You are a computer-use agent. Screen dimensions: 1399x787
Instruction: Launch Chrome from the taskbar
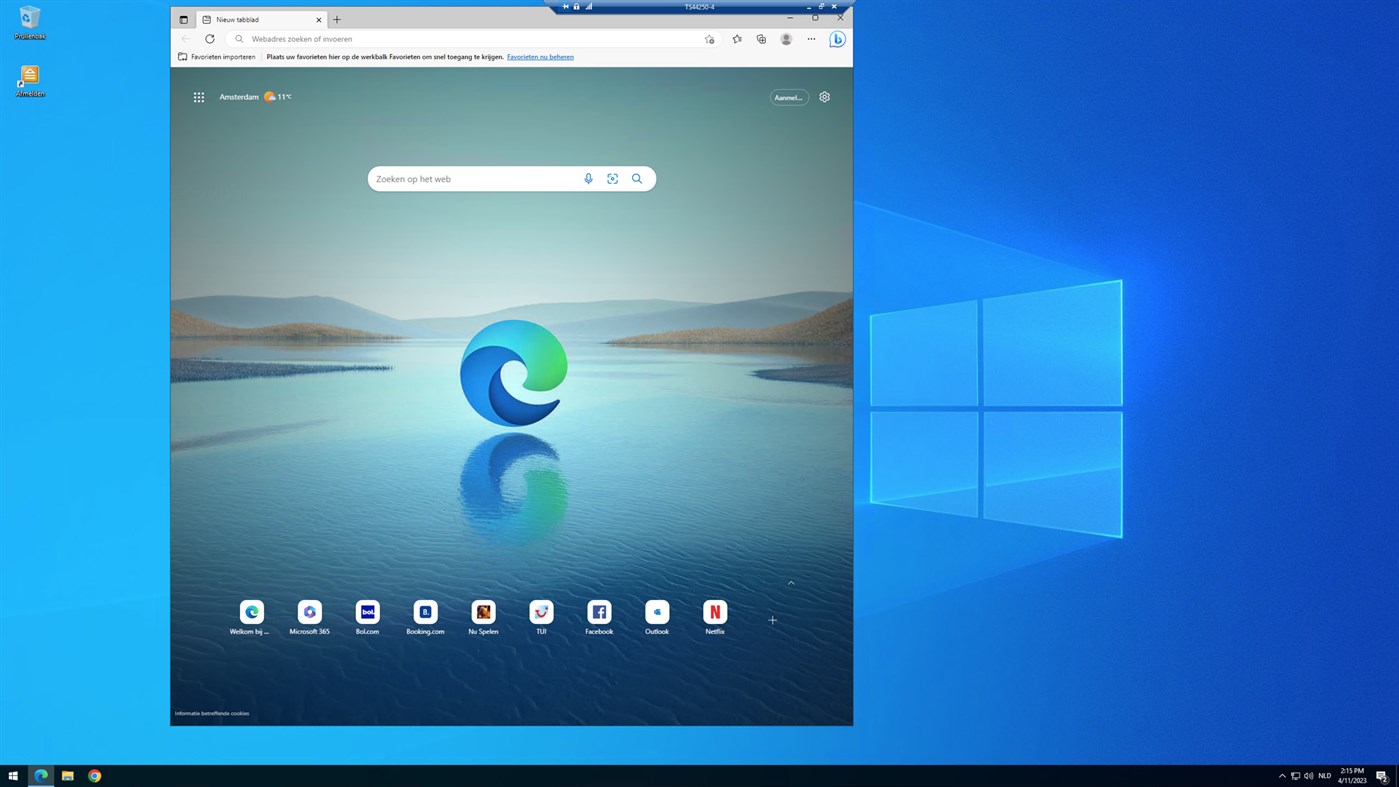click(95, 776)
